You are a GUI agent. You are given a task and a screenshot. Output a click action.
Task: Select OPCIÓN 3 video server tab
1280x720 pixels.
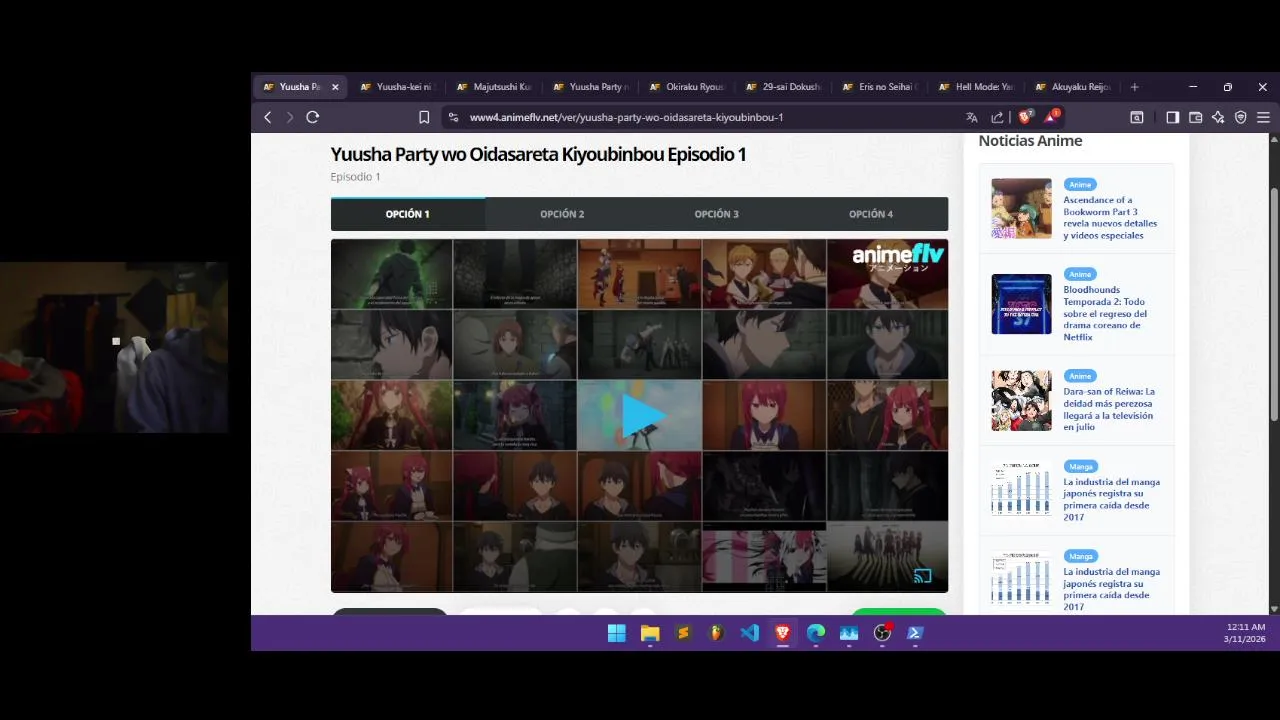(716, 214)
